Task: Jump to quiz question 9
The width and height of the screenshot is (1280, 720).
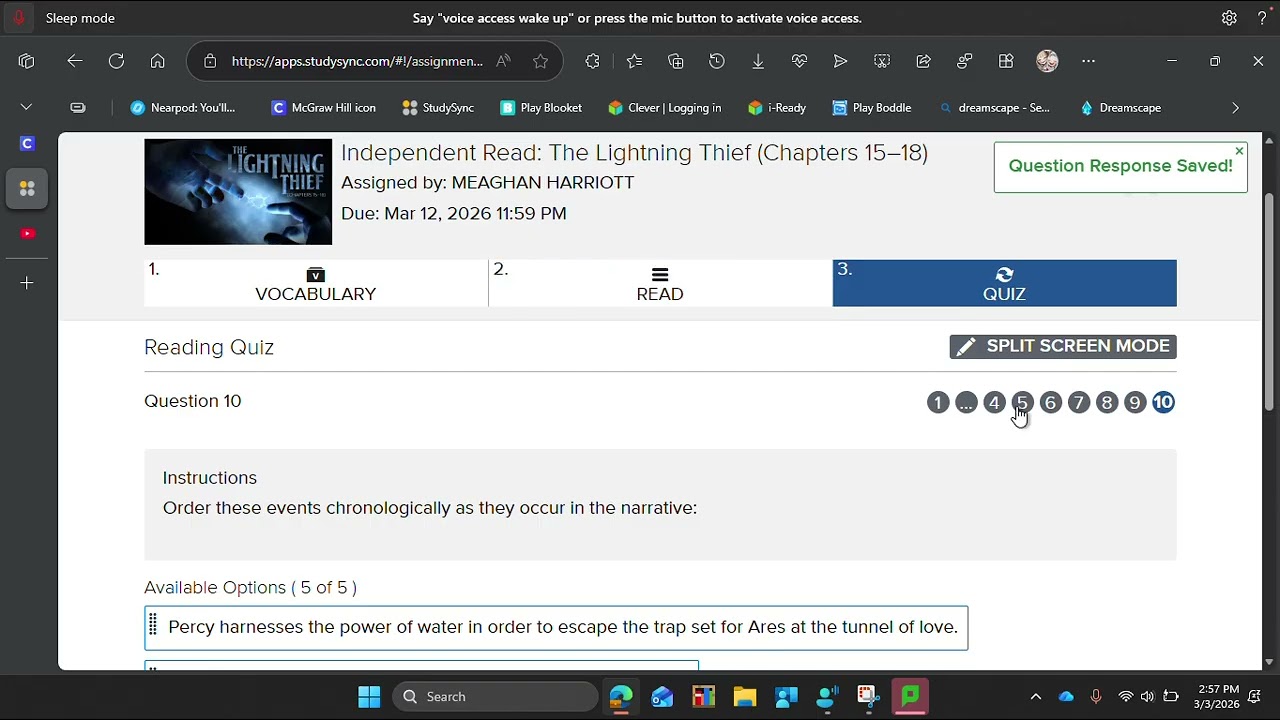Action: [1134, 402]
